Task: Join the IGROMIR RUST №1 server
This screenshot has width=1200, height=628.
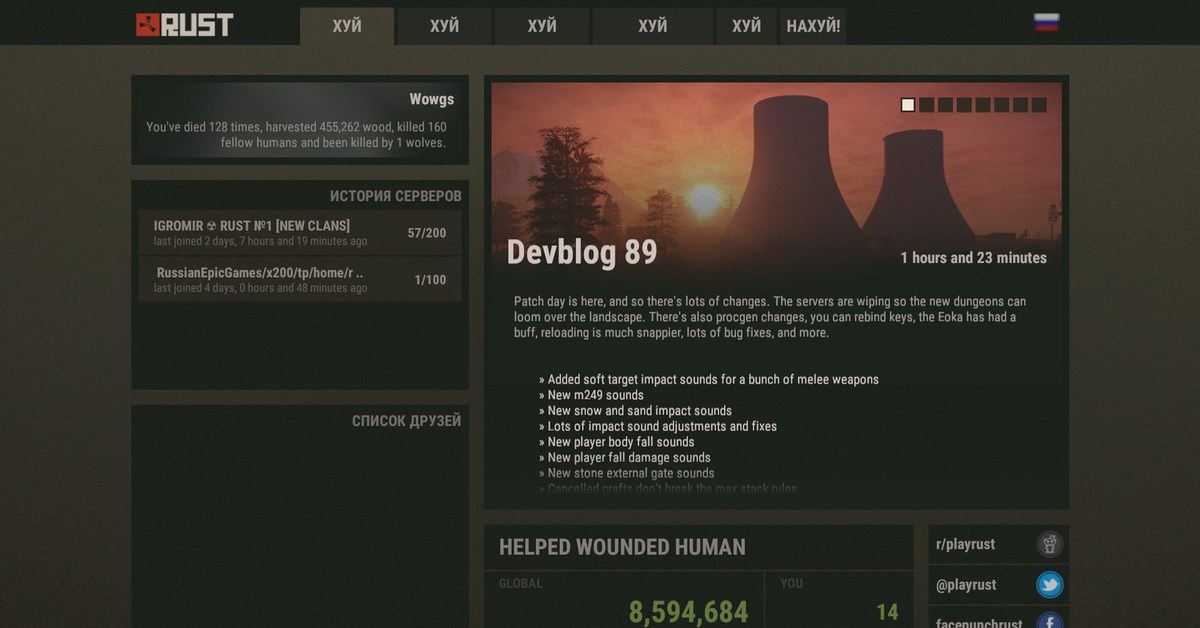Action: pos(300,233)
